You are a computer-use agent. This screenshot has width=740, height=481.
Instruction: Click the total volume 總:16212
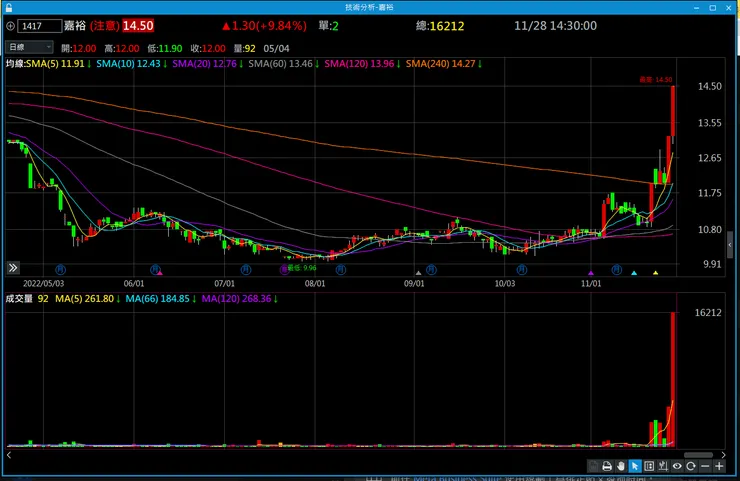440,26
